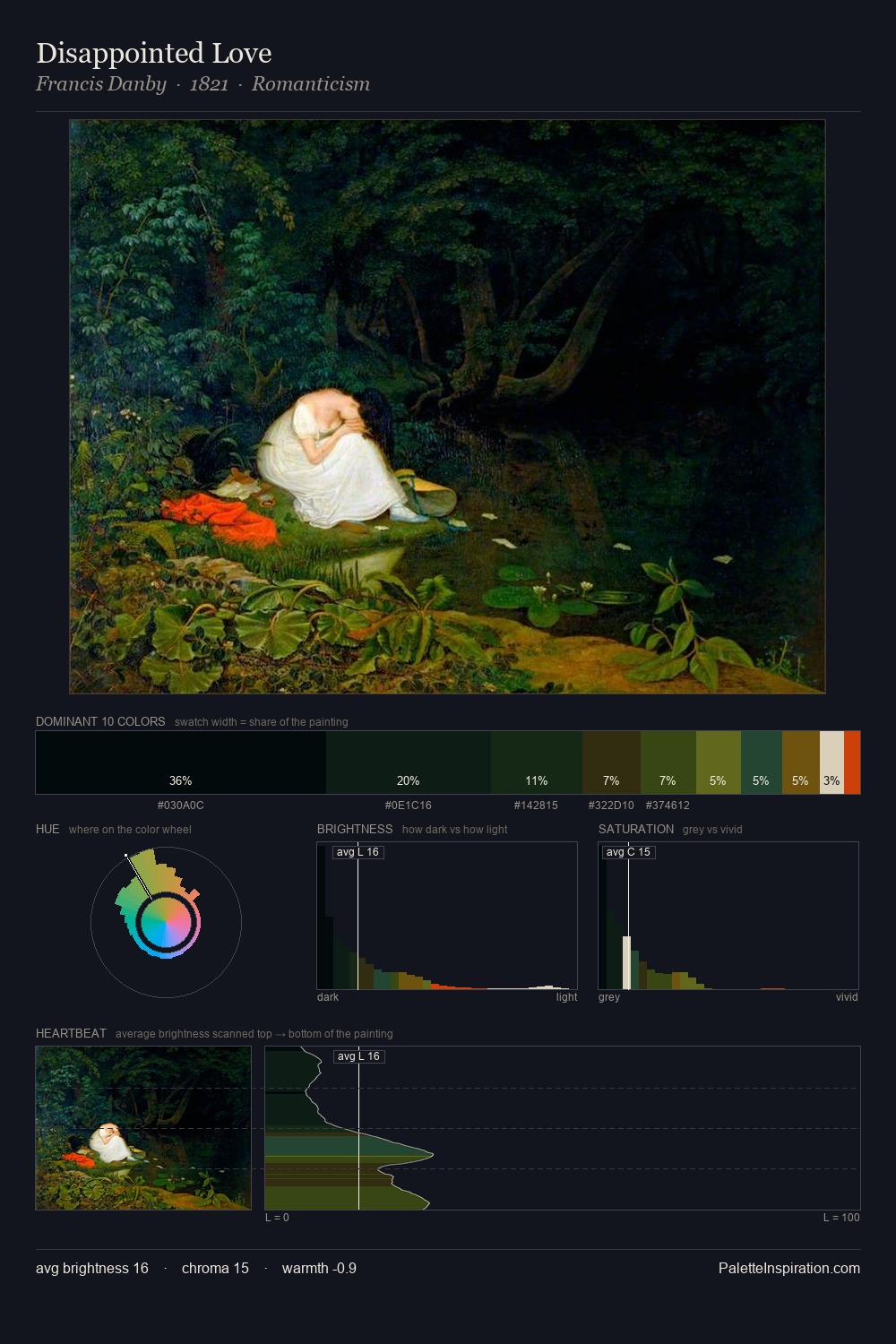
Task: Click the 'light' axis label
Action: 566,997
